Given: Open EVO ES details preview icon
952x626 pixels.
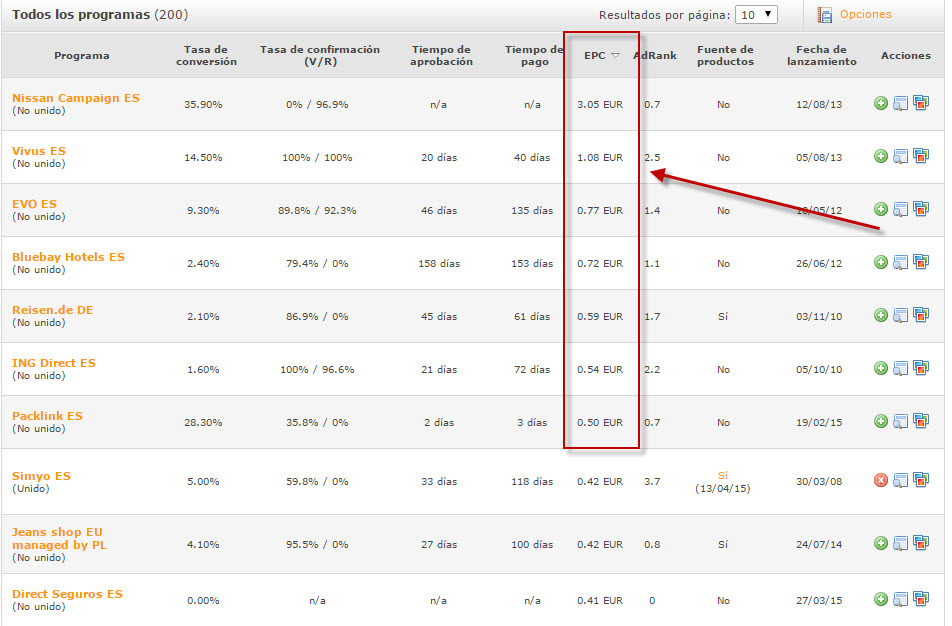Looking at the screenshot, I should (x=900, y=209).
